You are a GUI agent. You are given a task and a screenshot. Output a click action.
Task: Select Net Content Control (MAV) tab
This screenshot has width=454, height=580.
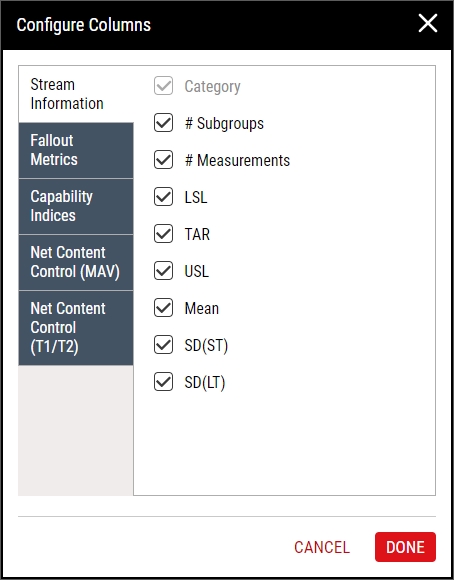click(76, 262)
